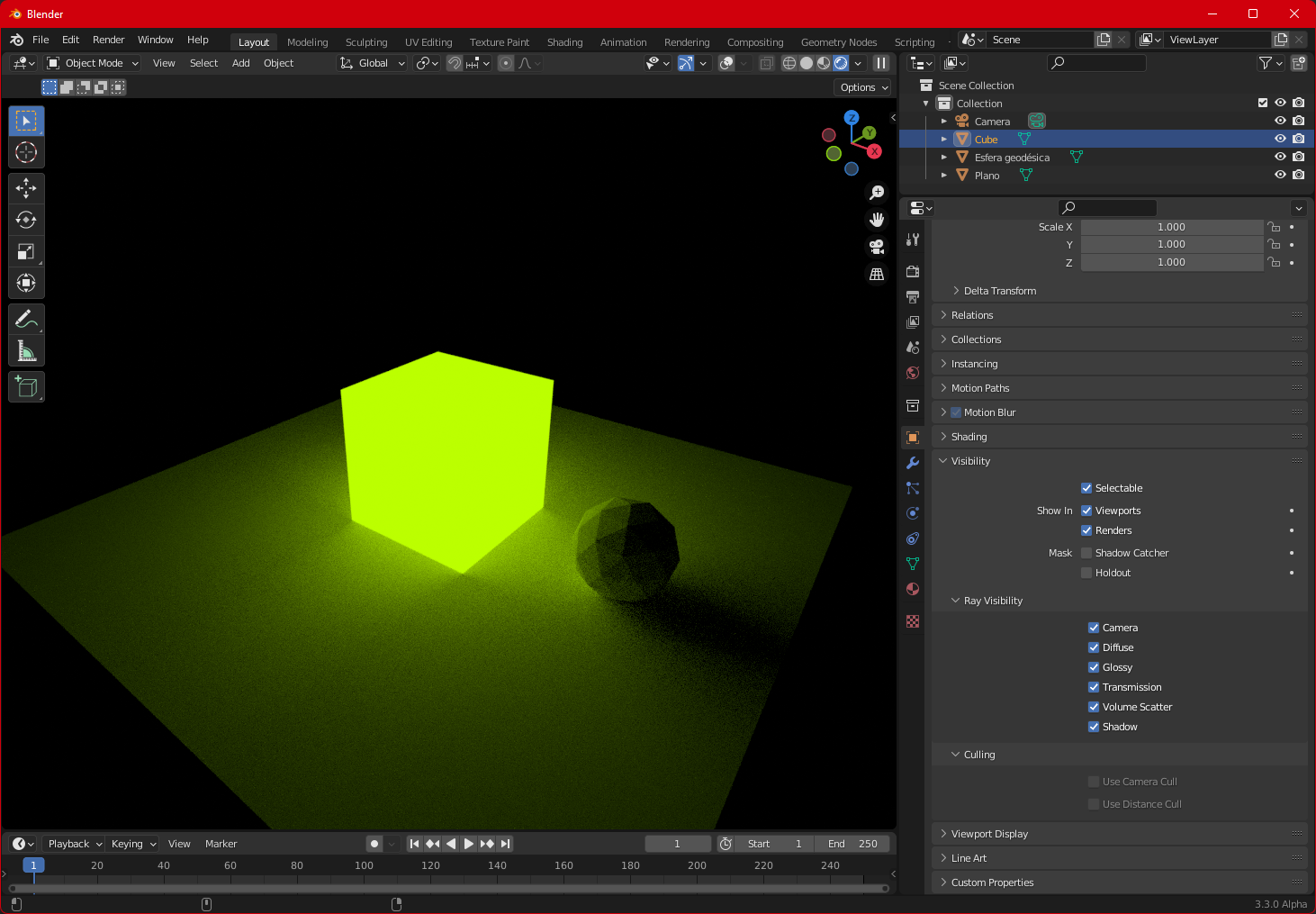The height and width of the screenshot is (914, 1316).
Task: Disable the Renders checkbox
Action: pyautogui.click(x=1086, y=530)
